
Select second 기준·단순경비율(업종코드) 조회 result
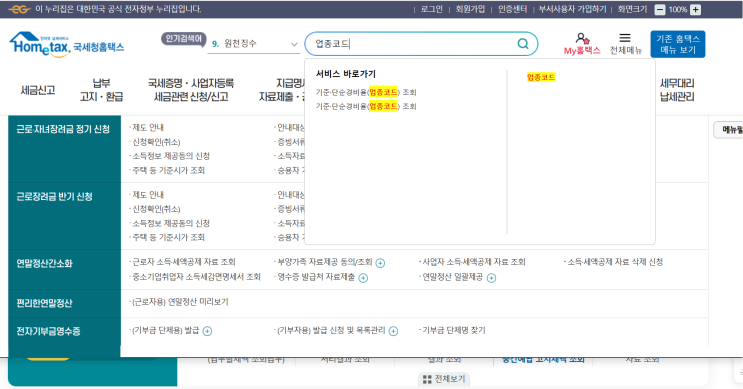coord(366,106)
